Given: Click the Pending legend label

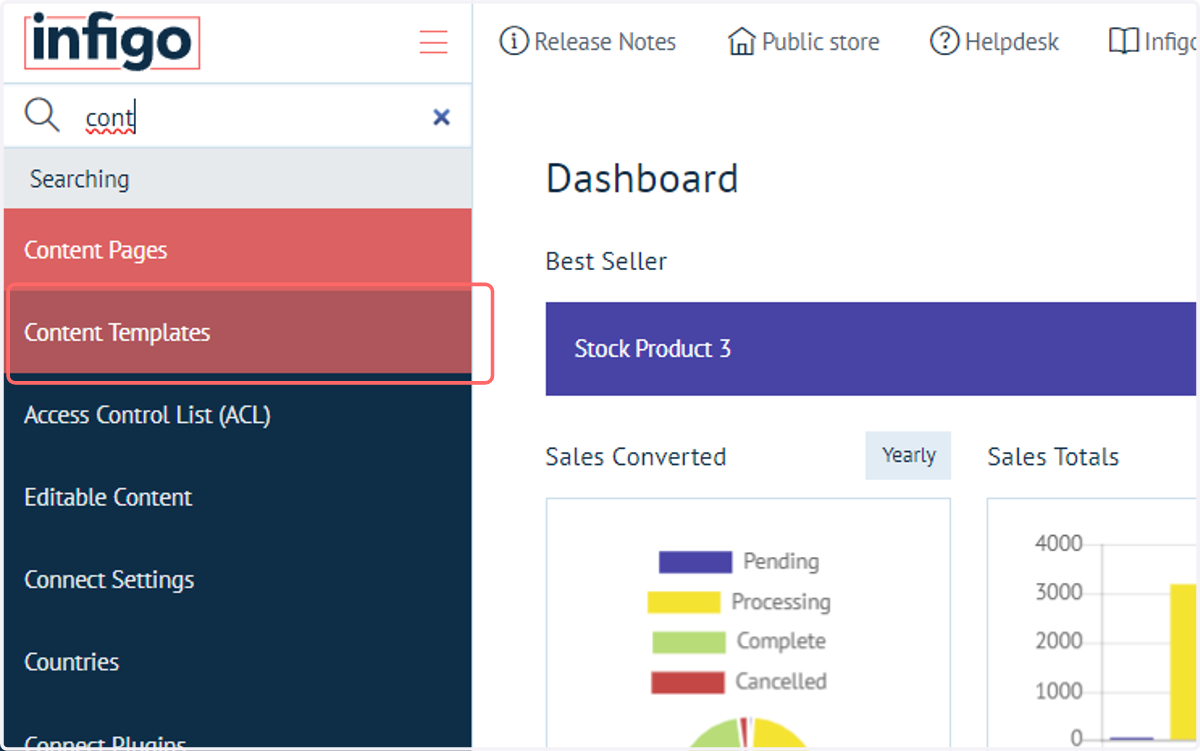Looking at the screenshot, I should tap(781, 562).
